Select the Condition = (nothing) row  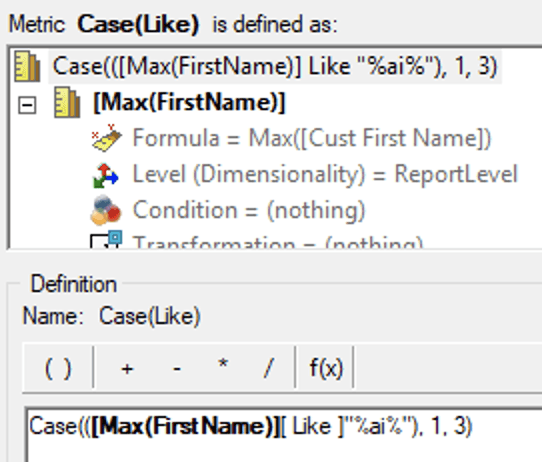click(x=249, y=210)
